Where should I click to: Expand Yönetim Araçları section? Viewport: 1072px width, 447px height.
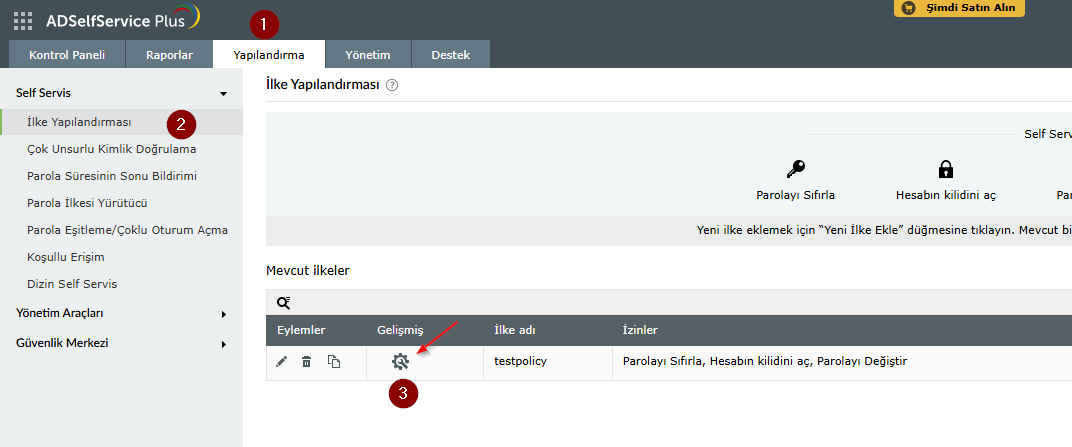(x=224, y=314)
